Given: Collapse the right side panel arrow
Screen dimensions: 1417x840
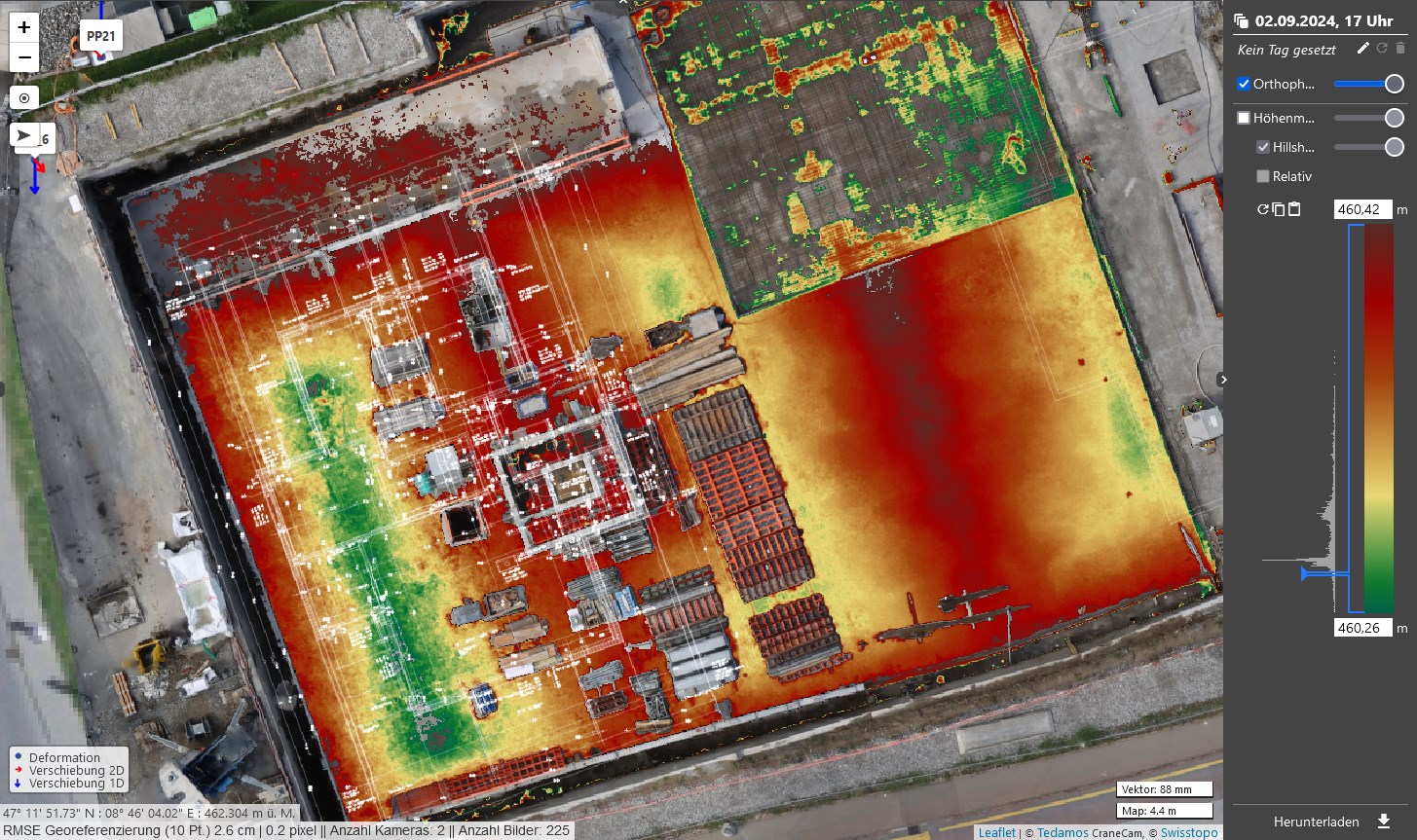Looking at the screenshot, I should point(1224,380).
